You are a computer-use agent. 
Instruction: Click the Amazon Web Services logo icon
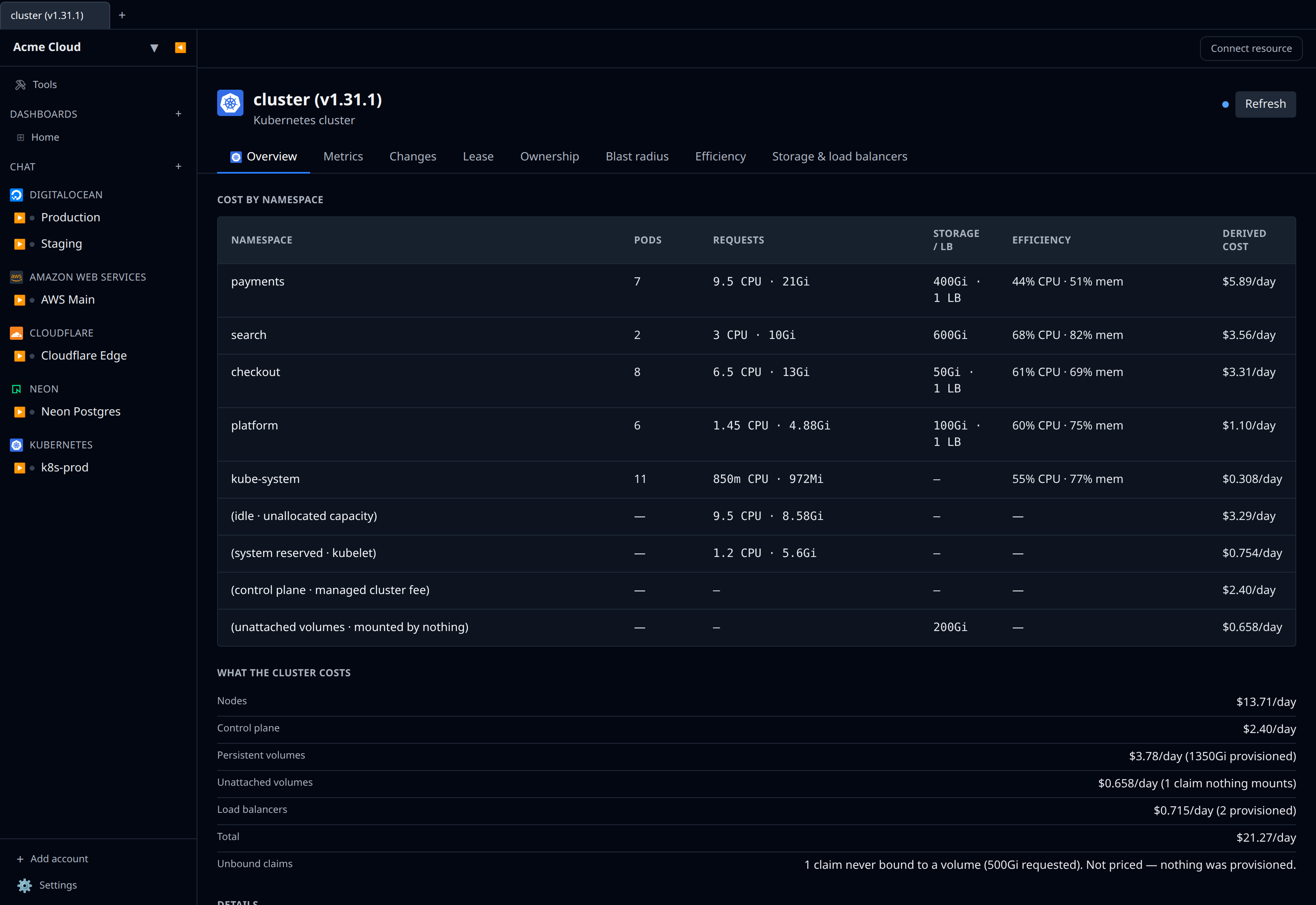pyautogui.click(x=16, y=277)
